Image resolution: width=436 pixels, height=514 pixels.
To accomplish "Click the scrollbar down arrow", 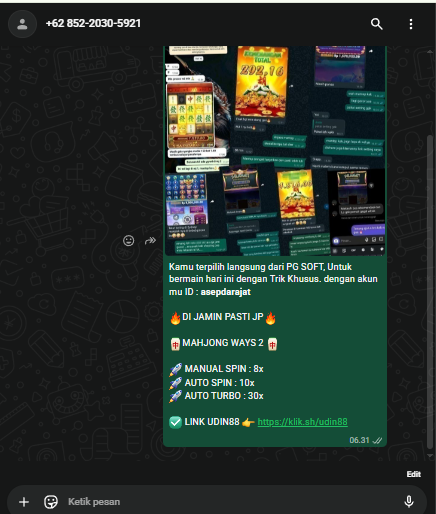I will (430, 456).
